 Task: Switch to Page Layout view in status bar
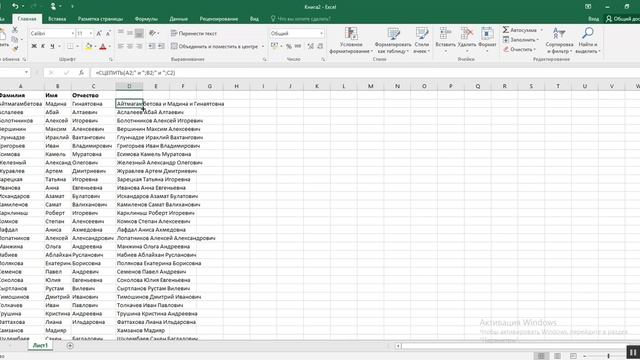pyautogui.click(x=557, y=356)
